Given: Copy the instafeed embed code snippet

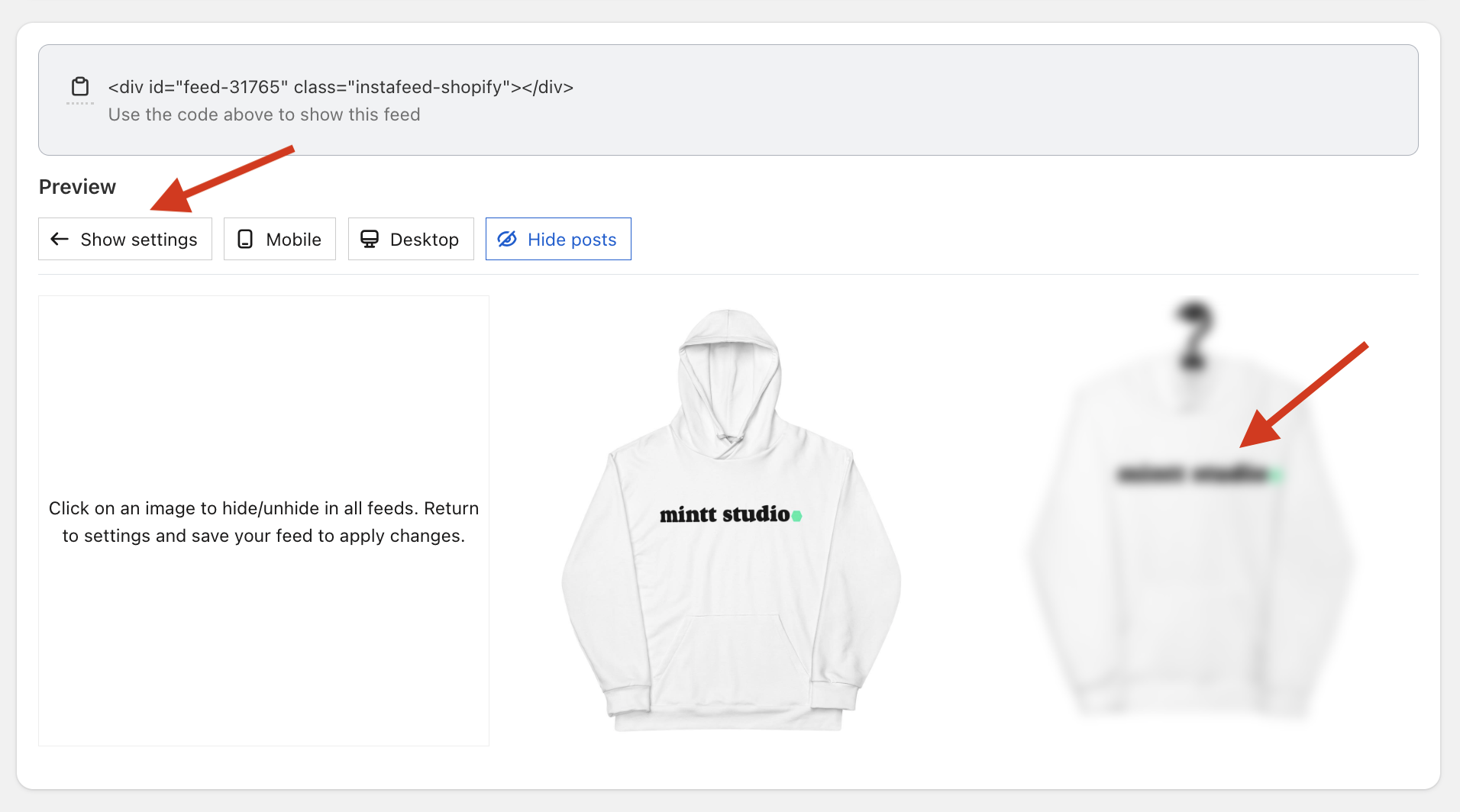Looking at the screenshot, I should click(x=341, y=87).
